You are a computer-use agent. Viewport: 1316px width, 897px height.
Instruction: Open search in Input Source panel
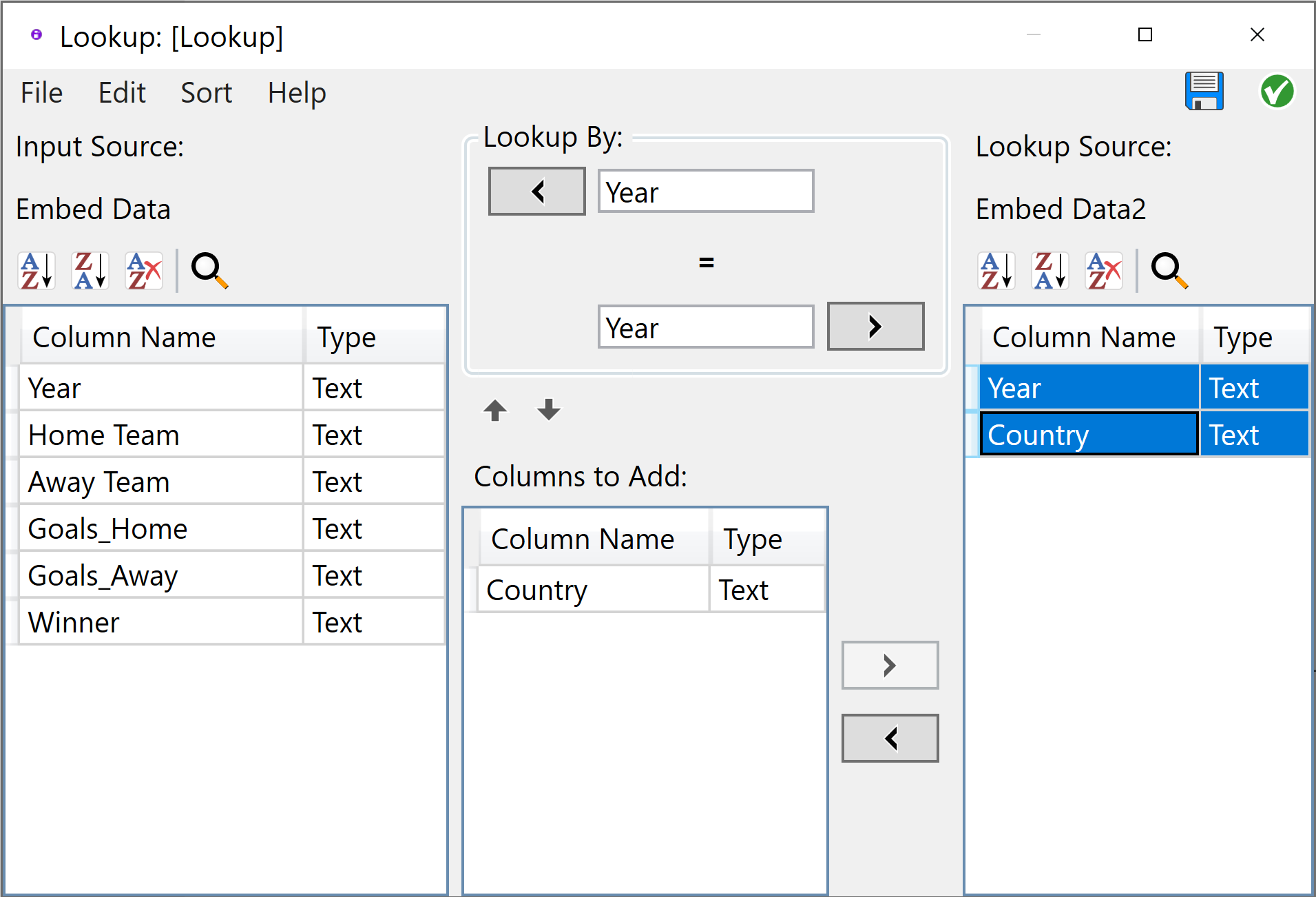[209, 270]
